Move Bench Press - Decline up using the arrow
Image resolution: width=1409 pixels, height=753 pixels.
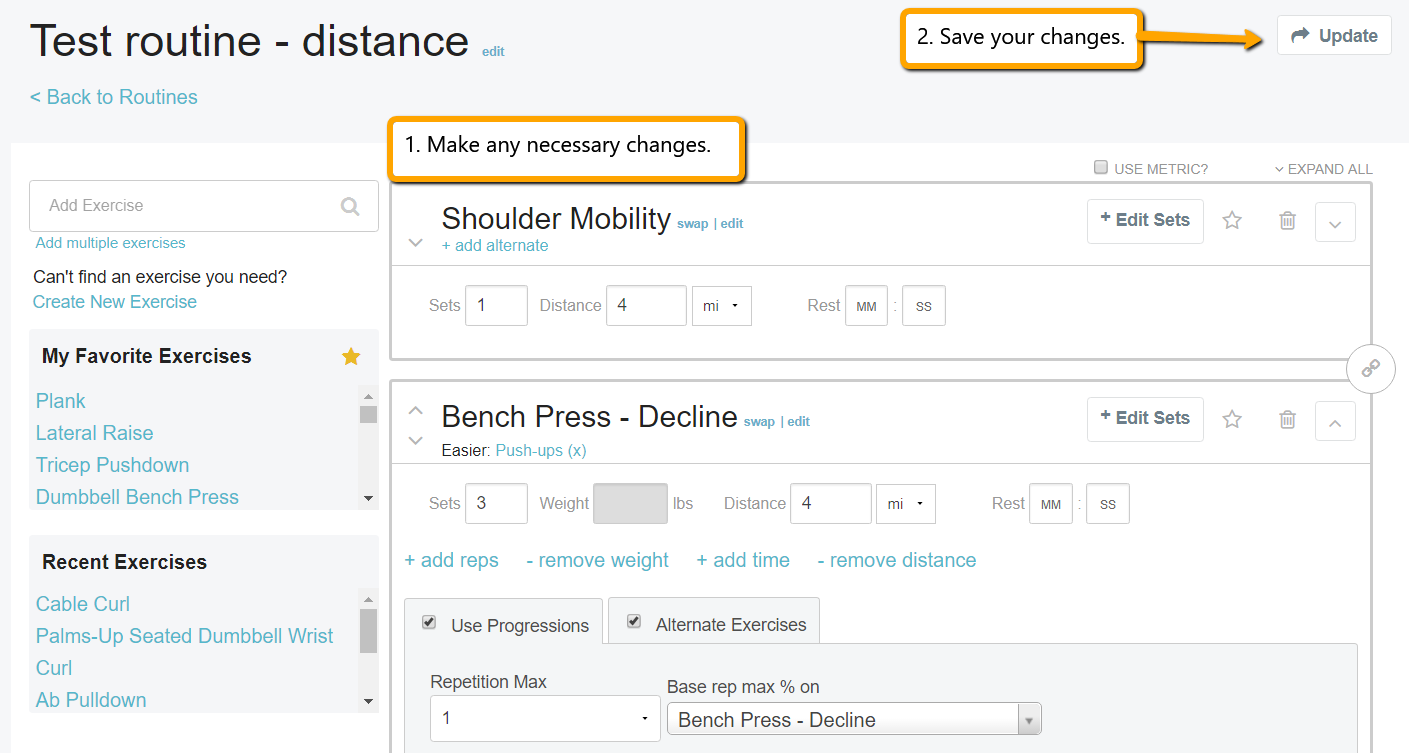click(415, 410)
